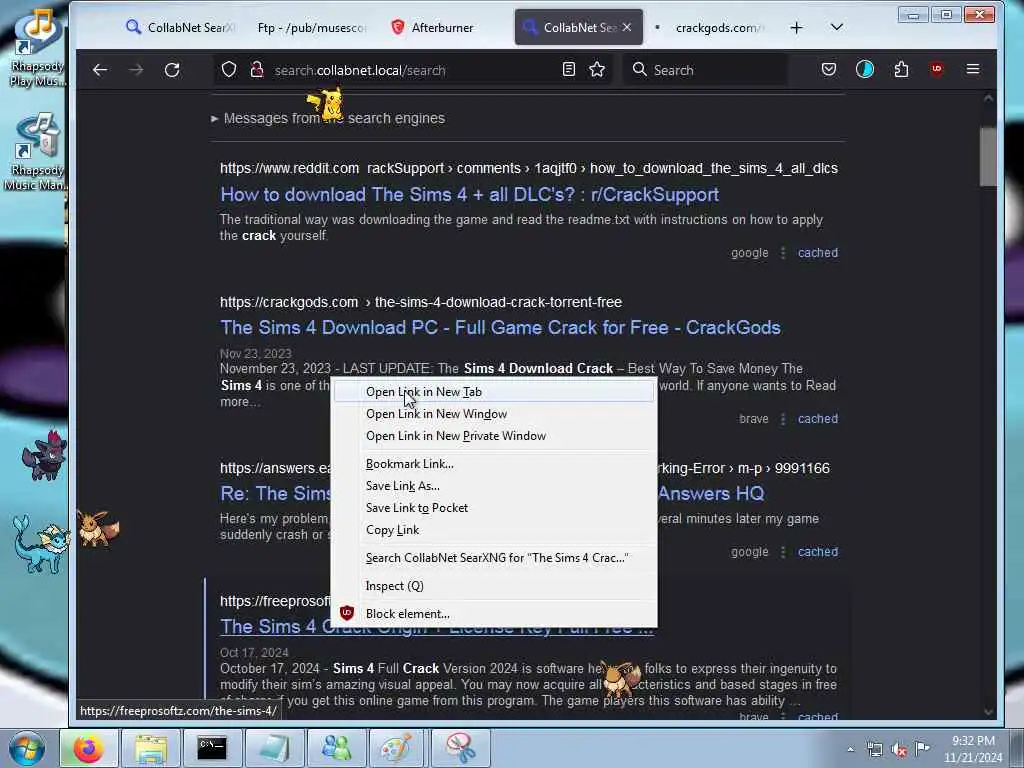
Task: Click the Nov 23, 2023 result date
Action: pos(255,353)
